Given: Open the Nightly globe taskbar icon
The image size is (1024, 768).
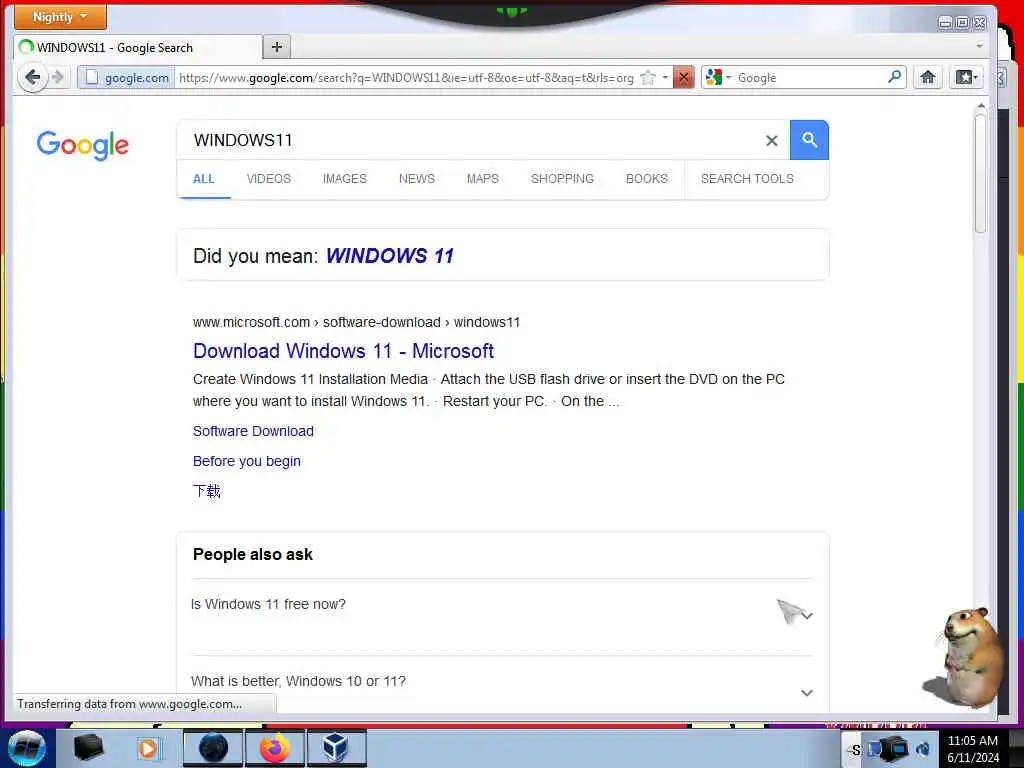Looking at the screenshot, I should tap(213, 748).
